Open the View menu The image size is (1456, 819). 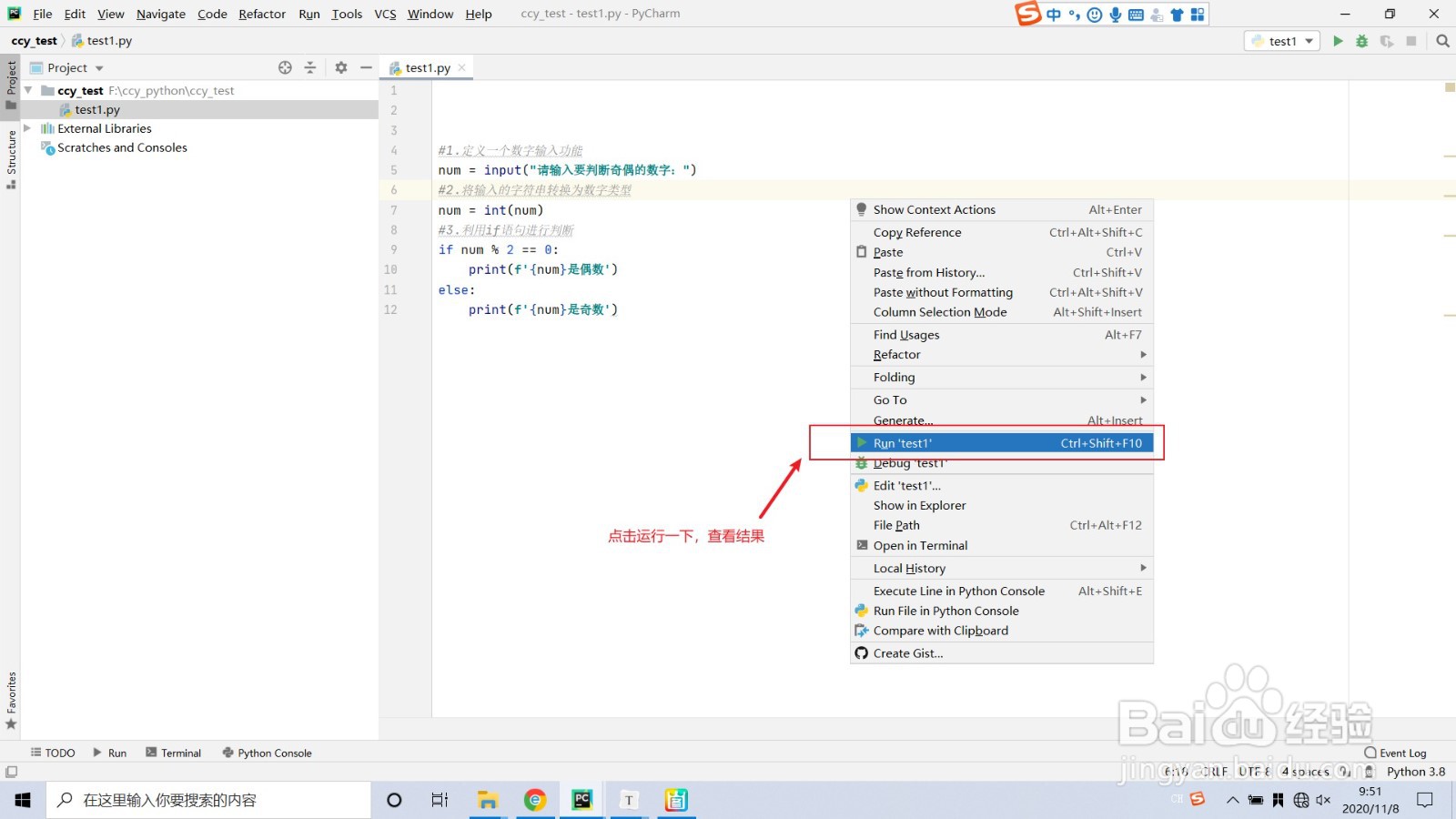111,14
